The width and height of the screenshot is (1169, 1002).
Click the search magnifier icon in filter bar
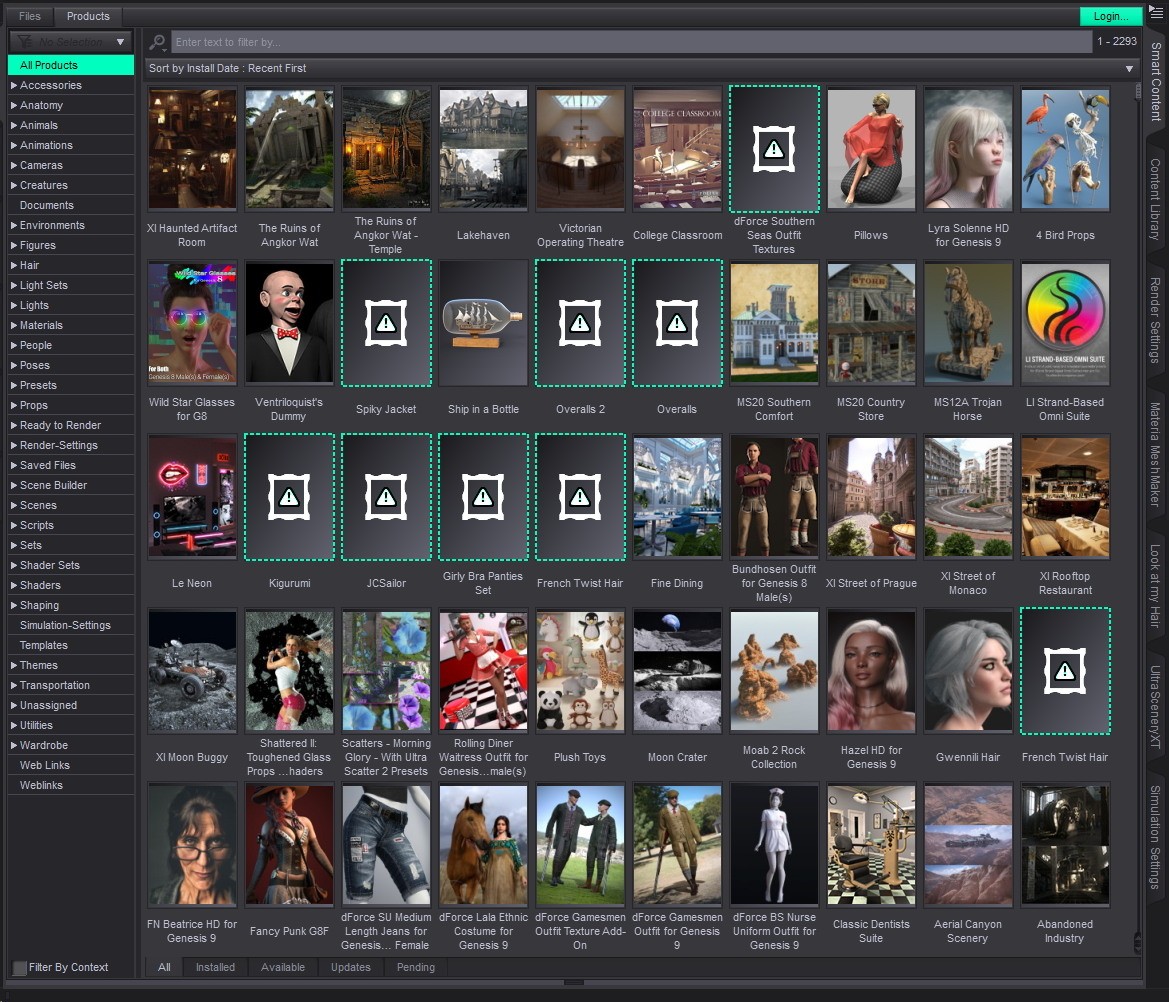click(157, 42)
